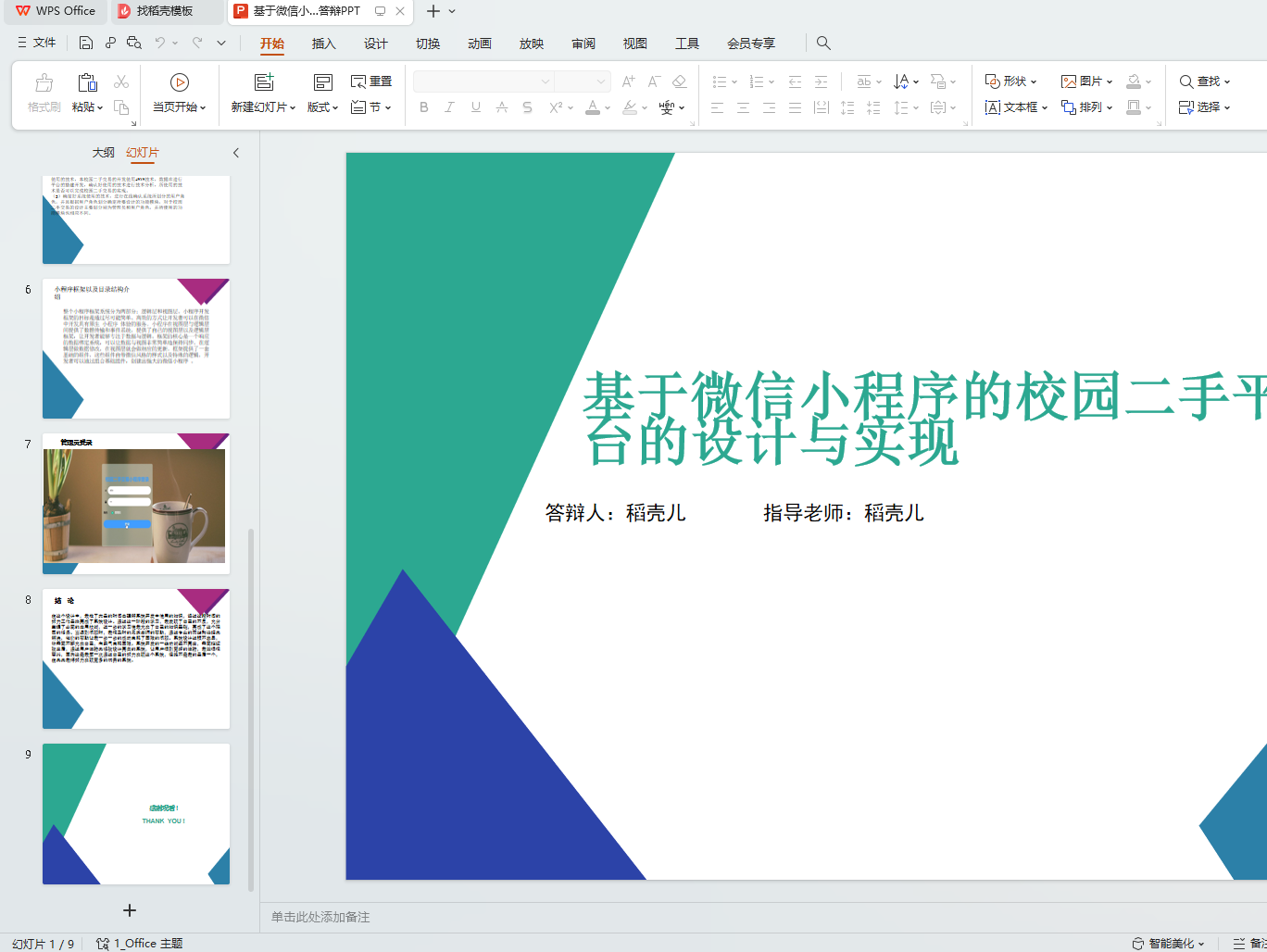Toggle bold formatting
The width and height of the screenshot is (1267, 952).
pos(424,107)
